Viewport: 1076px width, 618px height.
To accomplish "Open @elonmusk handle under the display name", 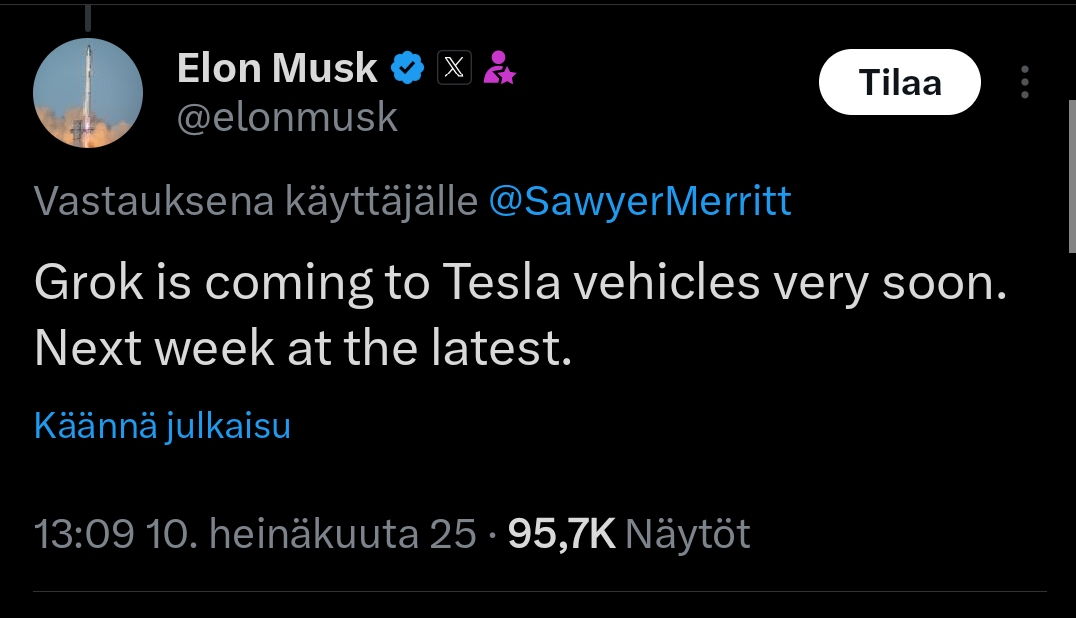I will (x=287, y=117).
